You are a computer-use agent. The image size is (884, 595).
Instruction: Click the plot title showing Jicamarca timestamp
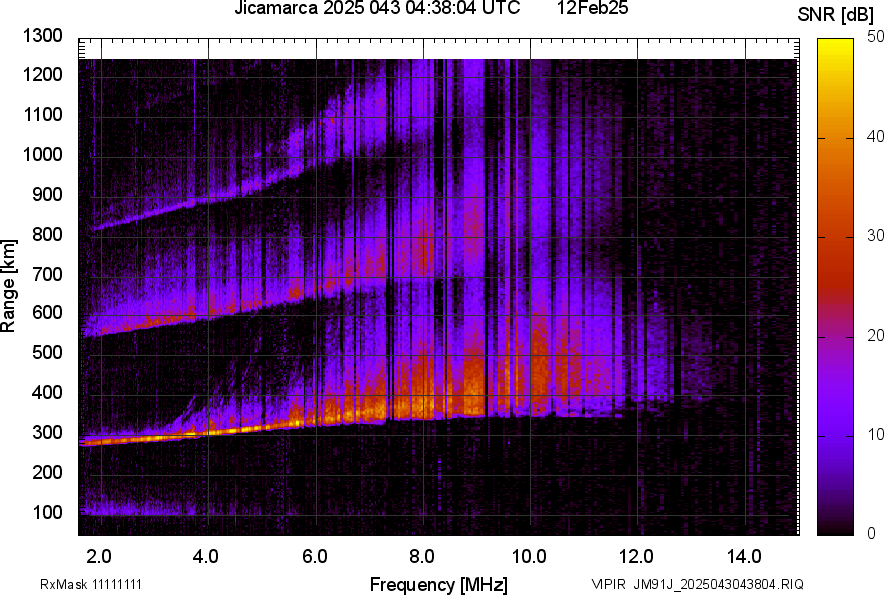pos(375,10)
